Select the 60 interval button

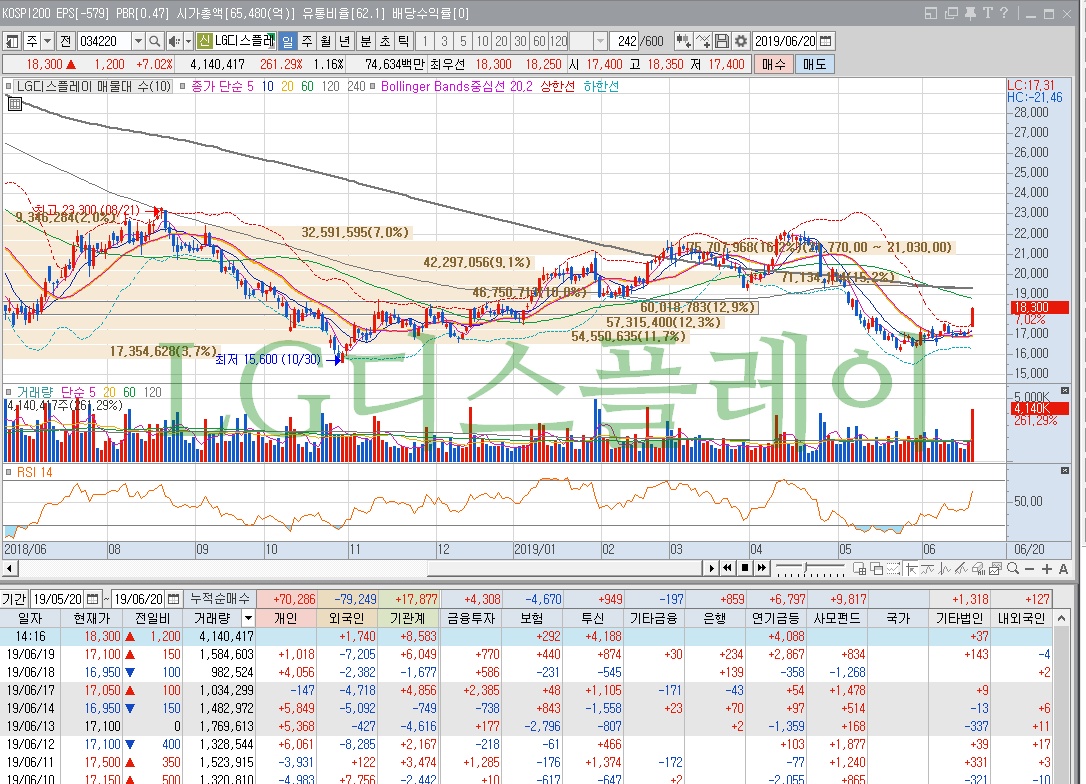[x=539, y=42]
